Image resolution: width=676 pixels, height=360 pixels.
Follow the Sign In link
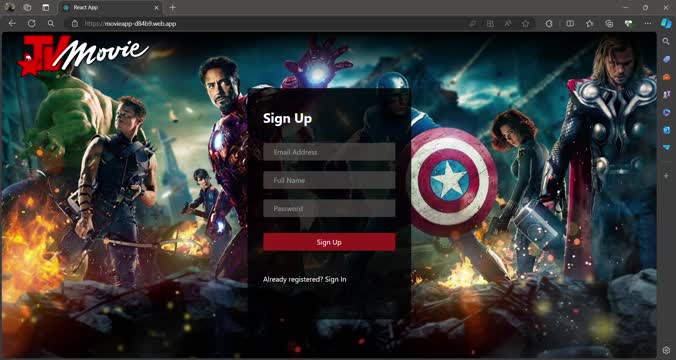point(335,279)
